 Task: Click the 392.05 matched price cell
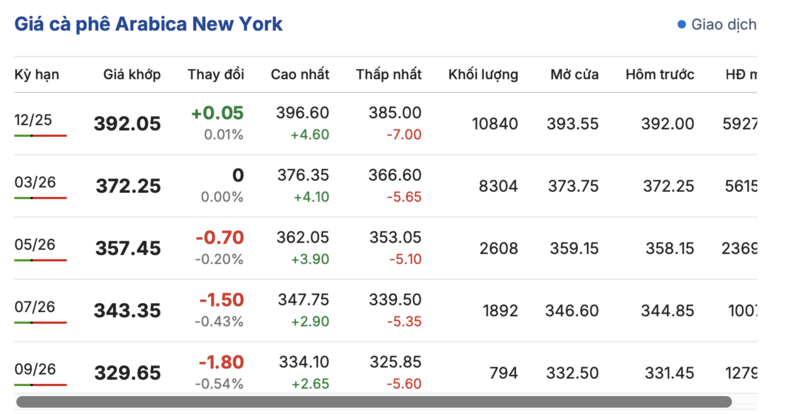click(x=127, y=124)
